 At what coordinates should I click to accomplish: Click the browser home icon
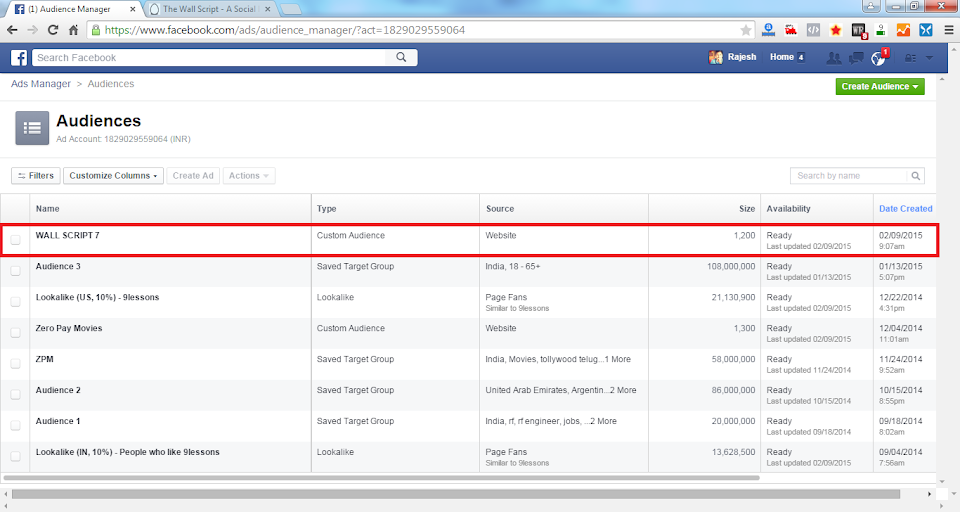pos(73,30)
